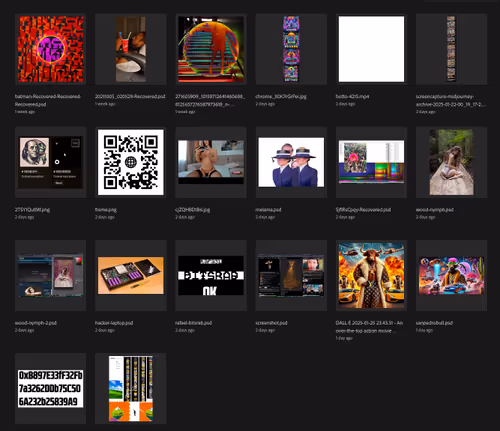The height and width of the screenshot is (431, 500).
Task: Select the SjfBsCpqy-Recovered.psd editor screenshot thumbnail
Action: tap(371, 162)
